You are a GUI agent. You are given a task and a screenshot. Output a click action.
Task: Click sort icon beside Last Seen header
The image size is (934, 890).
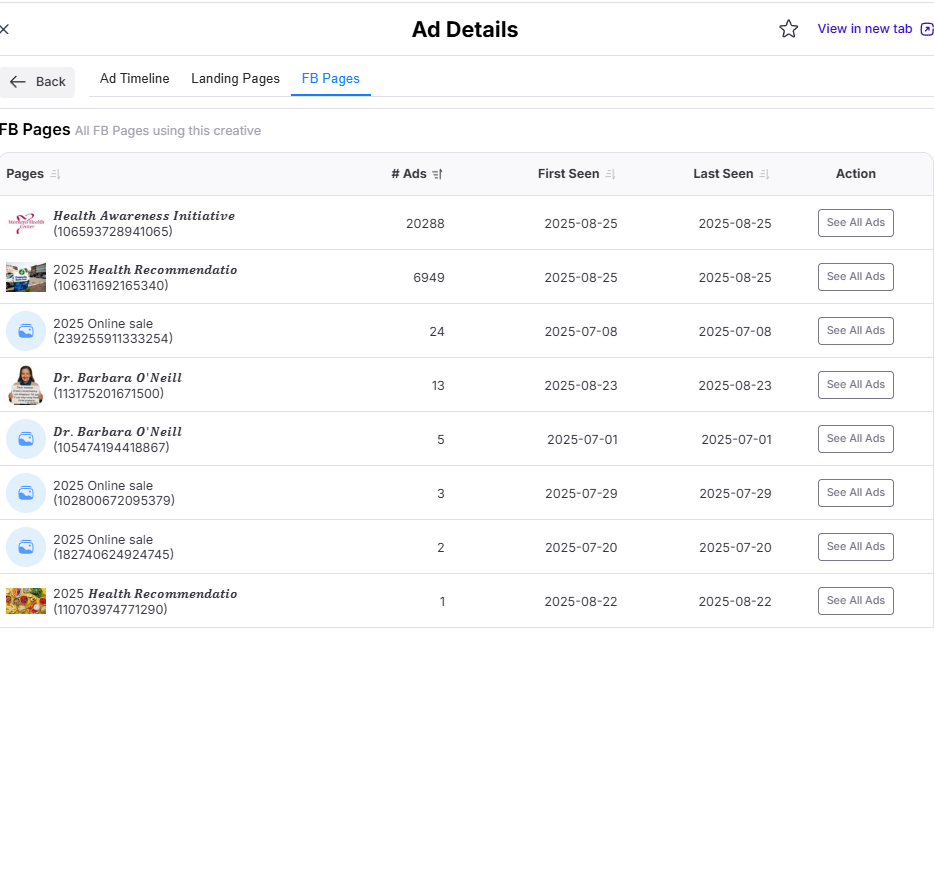(x=764, y=174)
